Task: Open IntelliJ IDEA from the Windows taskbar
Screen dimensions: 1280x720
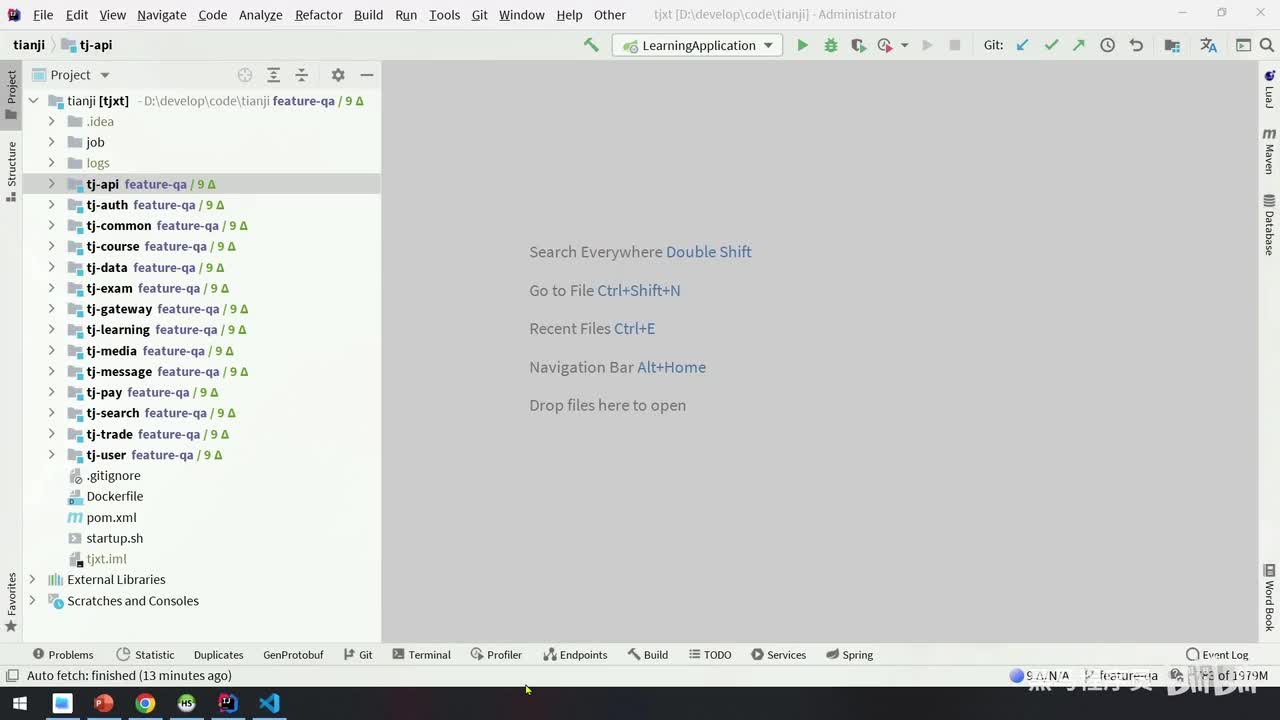Action: click(x=228, y=703)
